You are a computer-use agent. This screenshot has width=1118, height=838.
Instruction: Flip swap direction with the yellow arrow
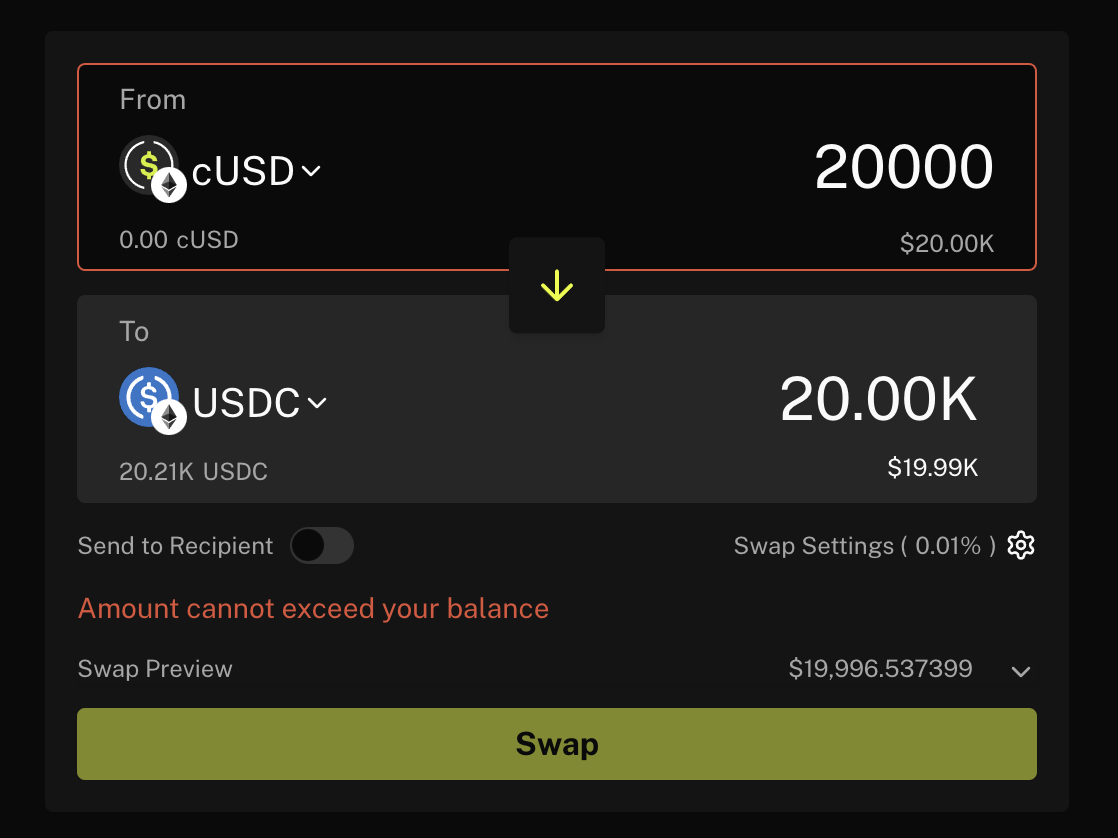[x=556, y=286]
